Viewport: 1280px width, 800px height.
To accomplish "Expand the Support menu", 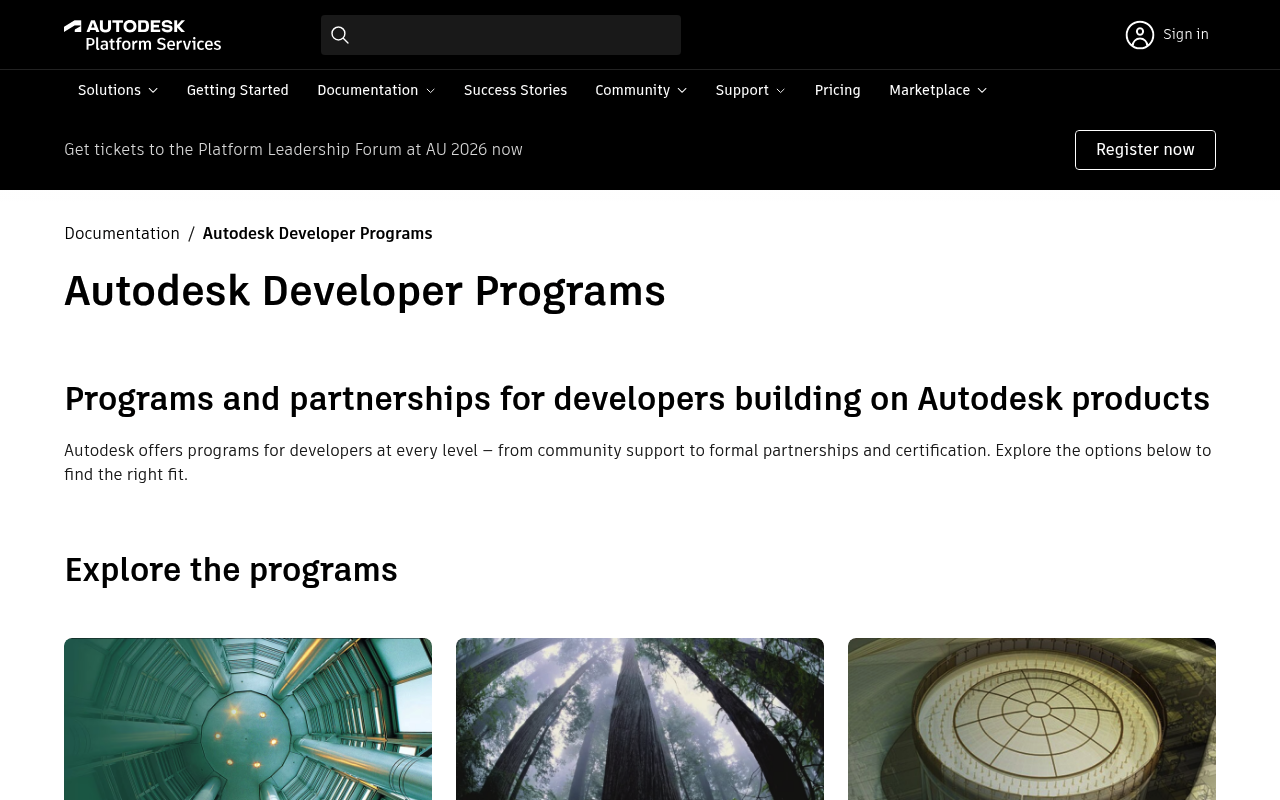I will [751, 90].
